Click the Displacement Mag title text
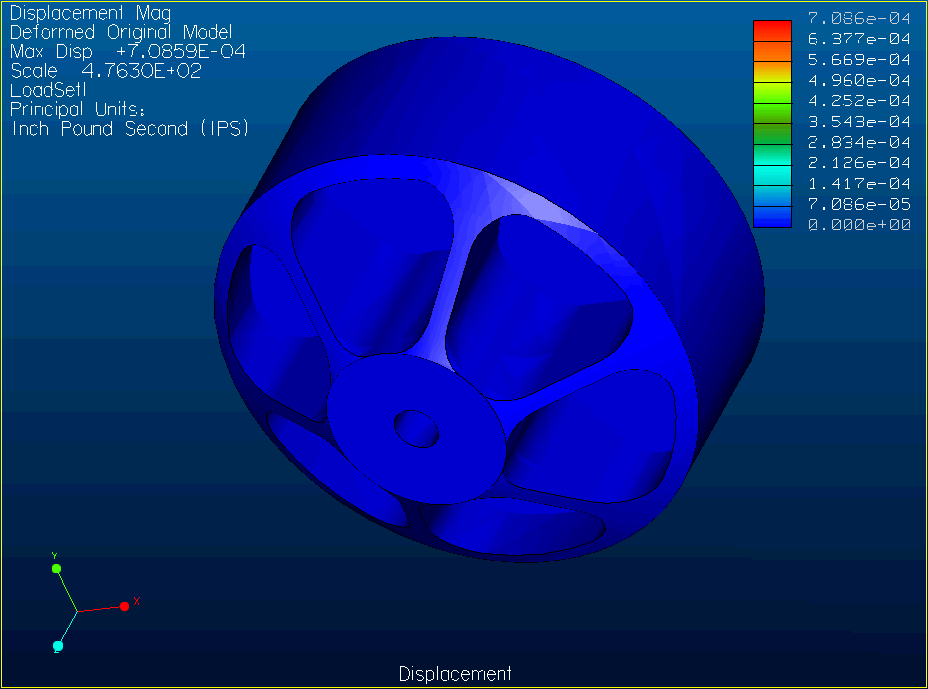This screenshot has width=928, height=689. 90,14
